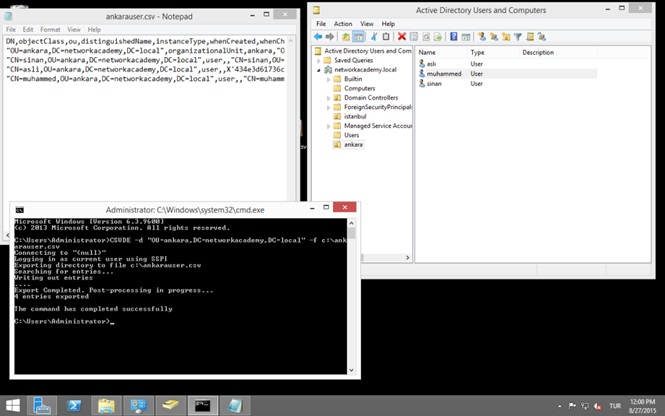Click the Cut scissors icon
Screen dimensions: 665x416
(x=374, y=37)
